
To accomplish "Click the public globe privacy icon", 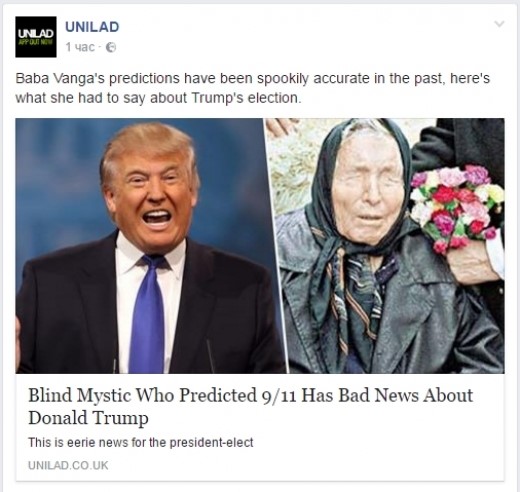I will 111,48.
